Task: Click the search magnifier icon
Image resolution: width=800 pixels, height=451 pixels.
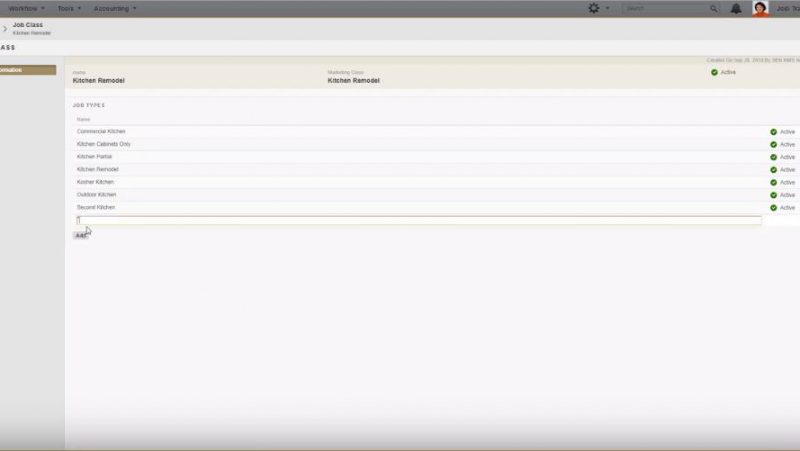Action: coord(714,8)
